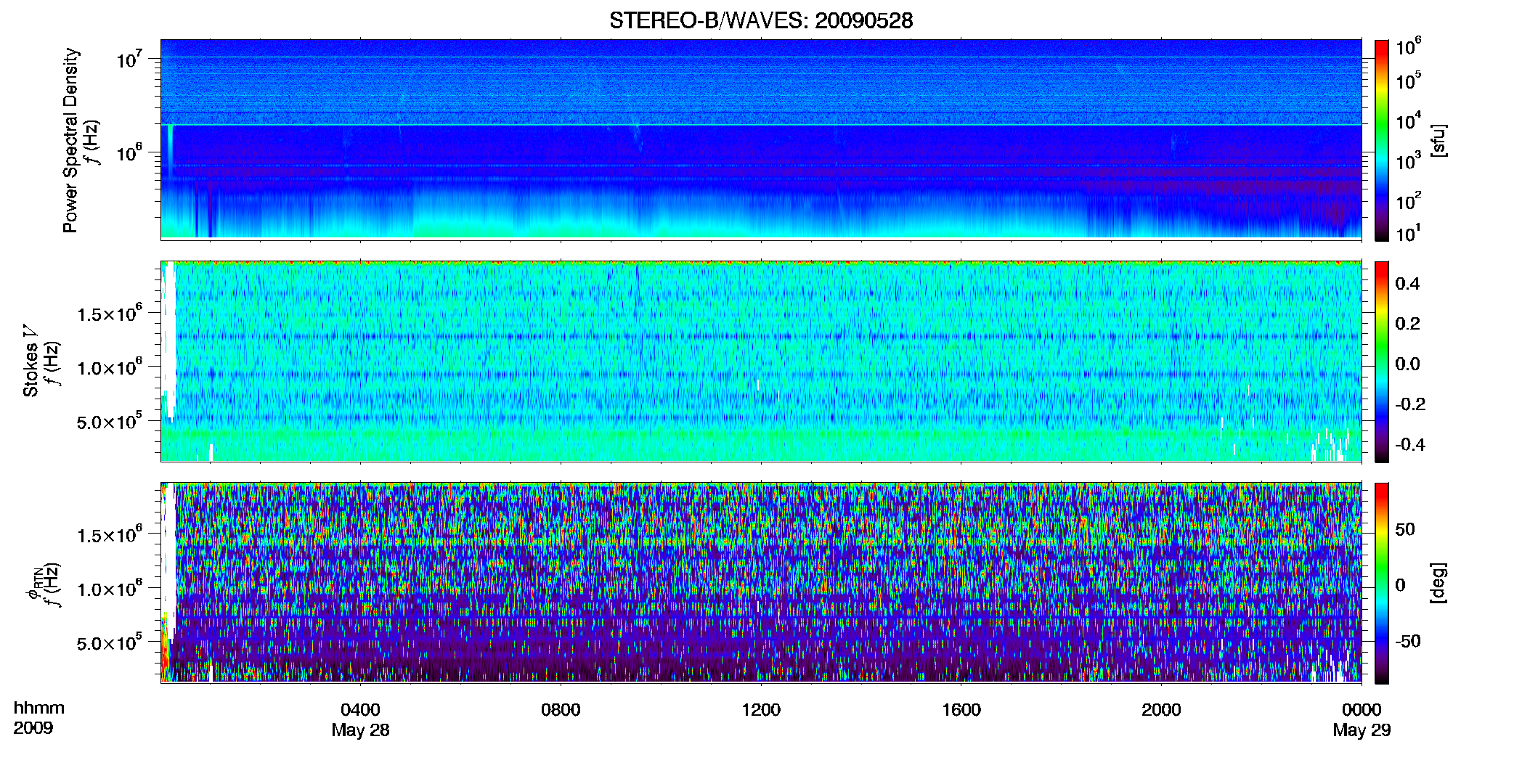The width and height of the screenshot is (1522, 784).
Task: Click the 0000 time axis tick label
Action: [1362, 710]
